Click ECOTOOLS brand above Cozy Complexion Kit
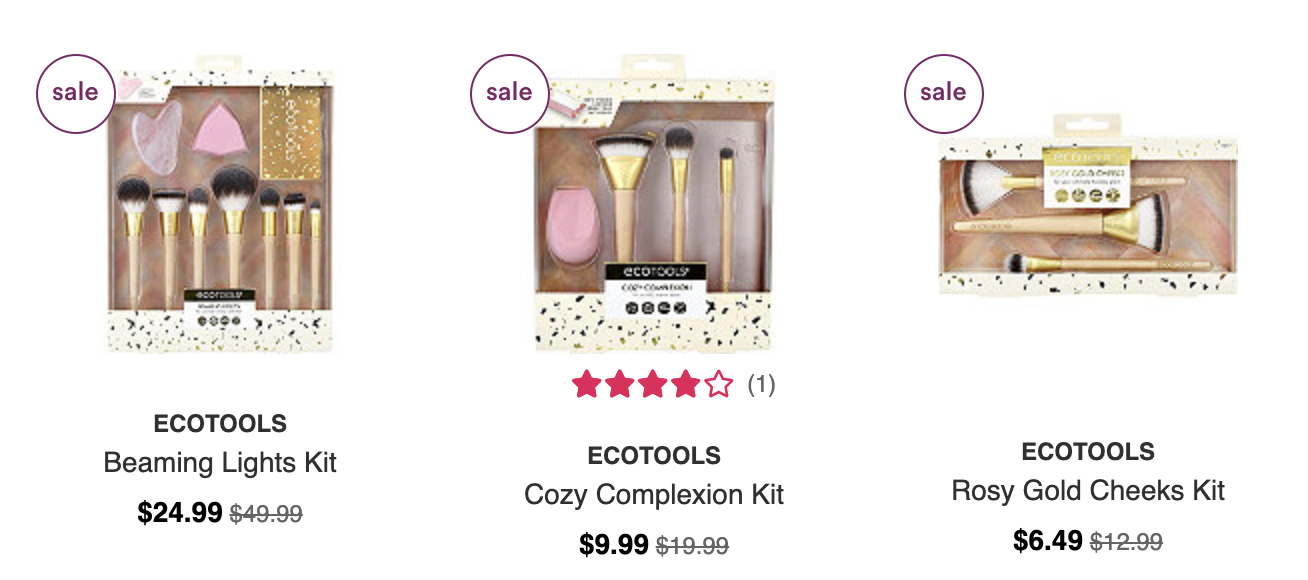The height and width of the screenshot is (580, 1308). pyautogui.click(x=654, y=456)
